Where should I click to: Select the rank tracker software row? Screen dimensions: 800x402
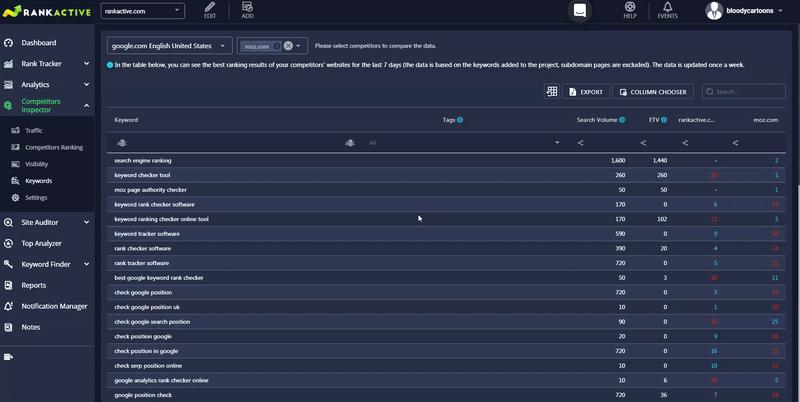[x=446, y=263]
